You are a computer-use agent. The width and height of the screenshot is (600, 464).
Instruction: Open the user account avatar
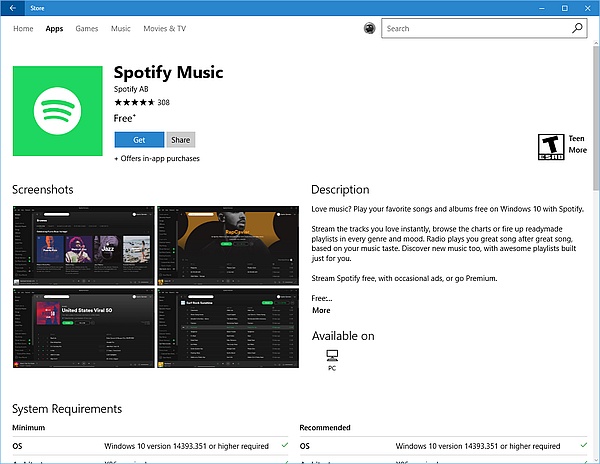point(369,28)
